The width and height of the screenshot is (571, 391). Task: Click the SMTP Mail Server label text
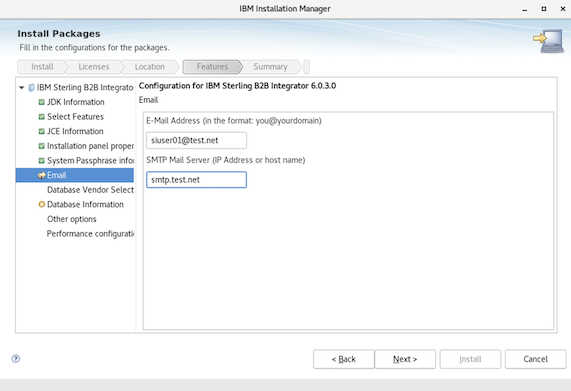coord(226,160)
